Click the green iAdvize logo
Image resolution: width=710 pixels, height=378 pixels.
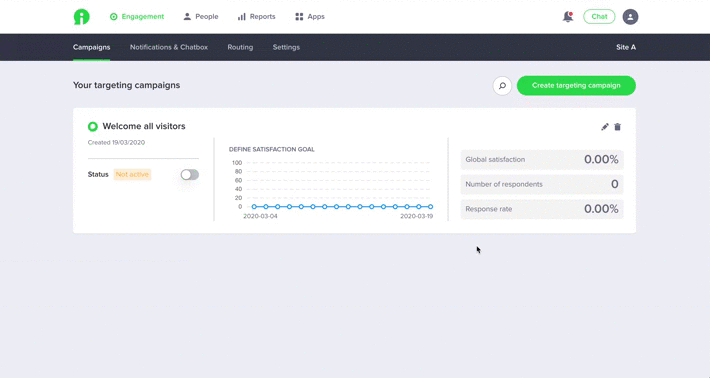tap(82, 17)
